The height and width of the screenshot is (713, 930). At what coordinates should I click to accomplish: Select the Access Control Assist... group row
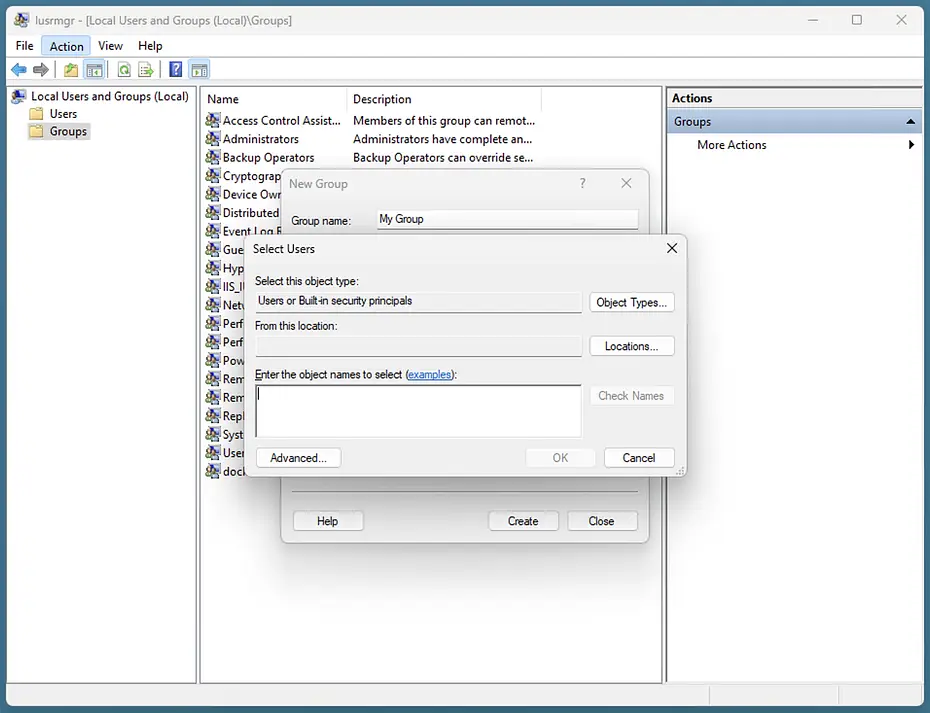[282, 120]
